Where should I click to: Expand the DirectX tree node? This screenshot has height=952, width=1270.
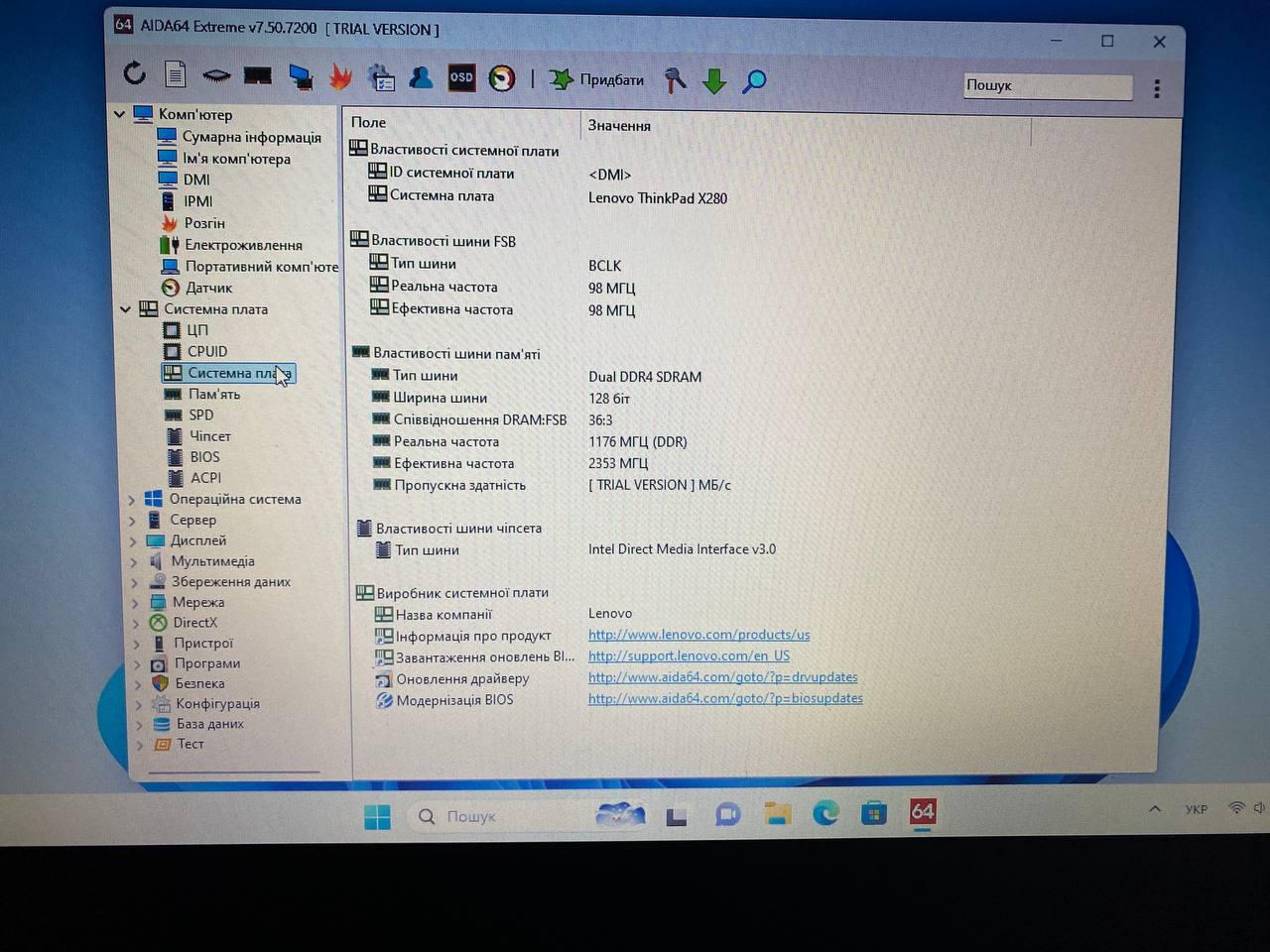137,624
